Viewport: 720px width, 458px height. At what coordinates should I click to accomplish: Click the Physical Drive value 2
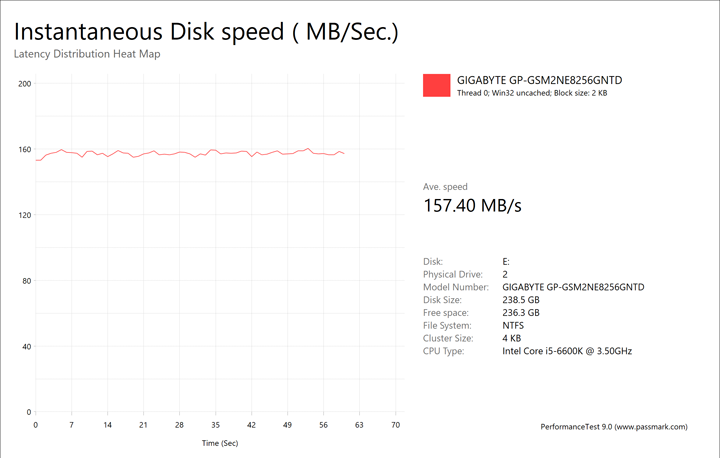(x=505, y=274)
